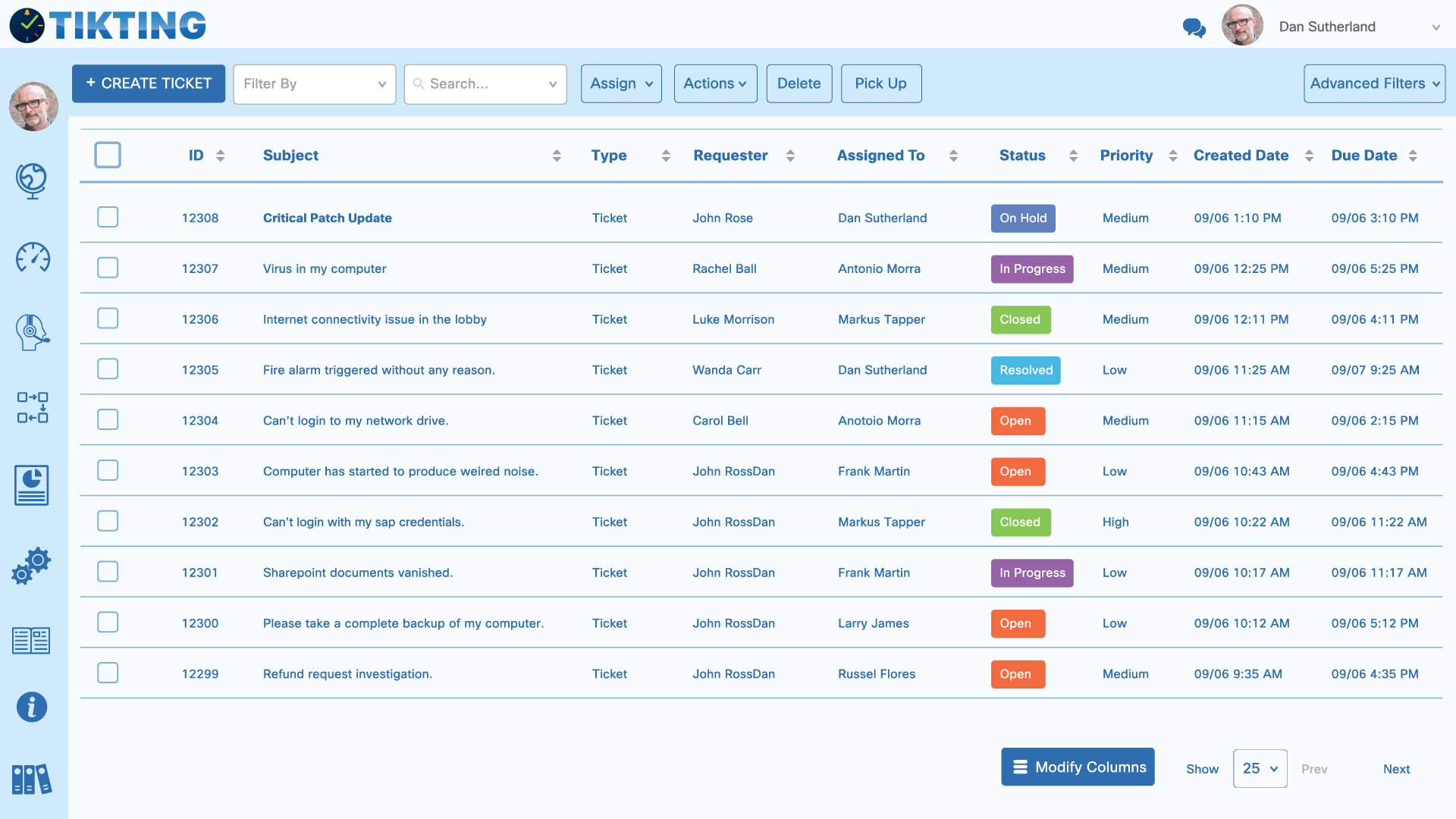Click the Create Ticket button
The height and width of the screenshot is (819, 1456).
coord(148,83)
